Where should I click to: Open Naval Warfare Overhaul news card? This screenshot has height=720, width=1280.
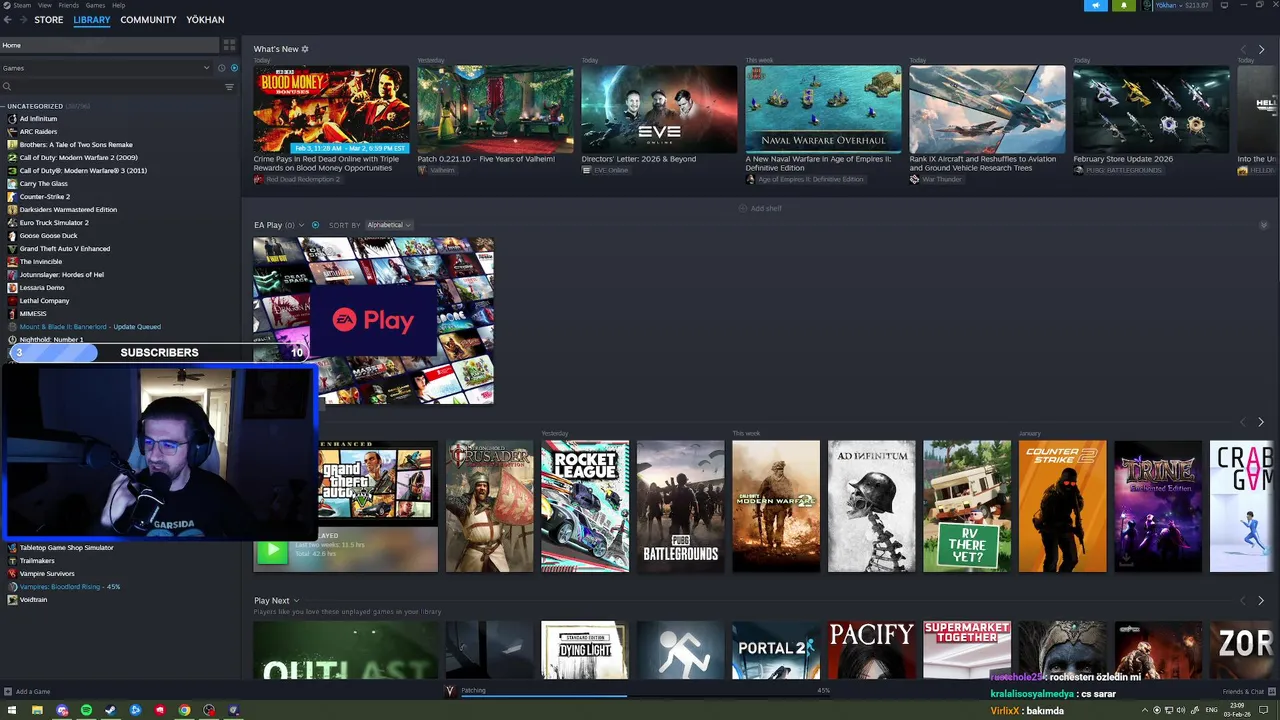823,110
